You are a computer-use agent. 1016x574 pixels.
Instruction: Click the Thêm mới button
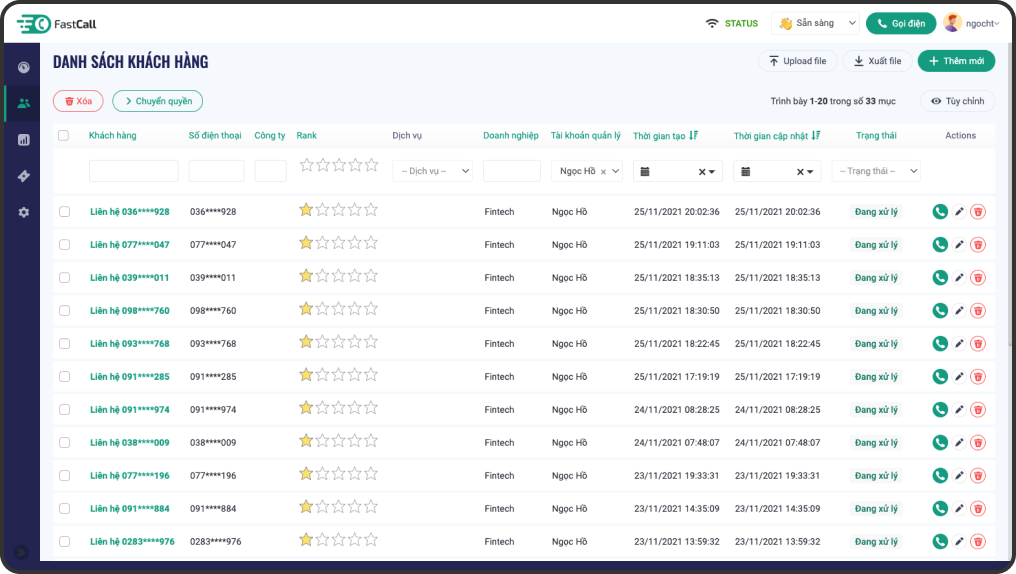click(x=956, y=61)
